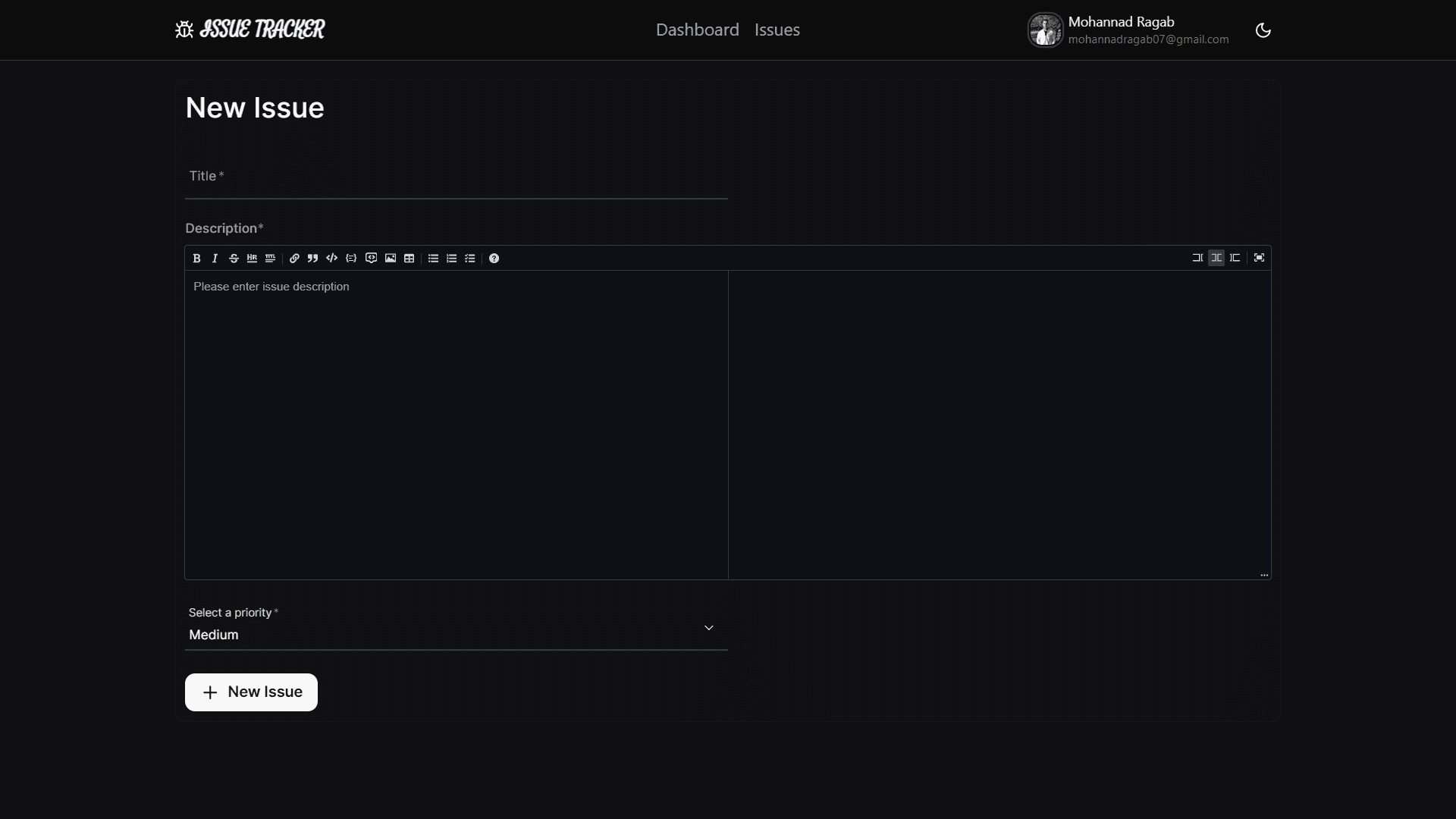This screenshot has width=1456, height=819.
Task: Insert an image into the description
Action: click(x=391, y=259)
